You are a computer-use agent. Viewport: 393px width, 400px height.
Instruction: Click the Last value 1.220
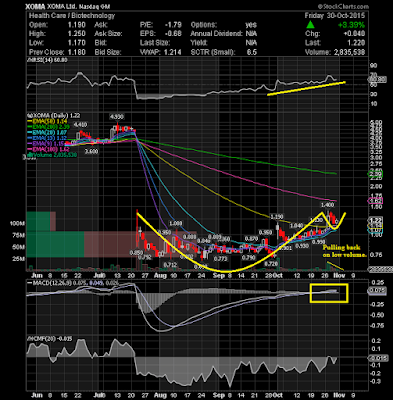click(x=356, y=43)
